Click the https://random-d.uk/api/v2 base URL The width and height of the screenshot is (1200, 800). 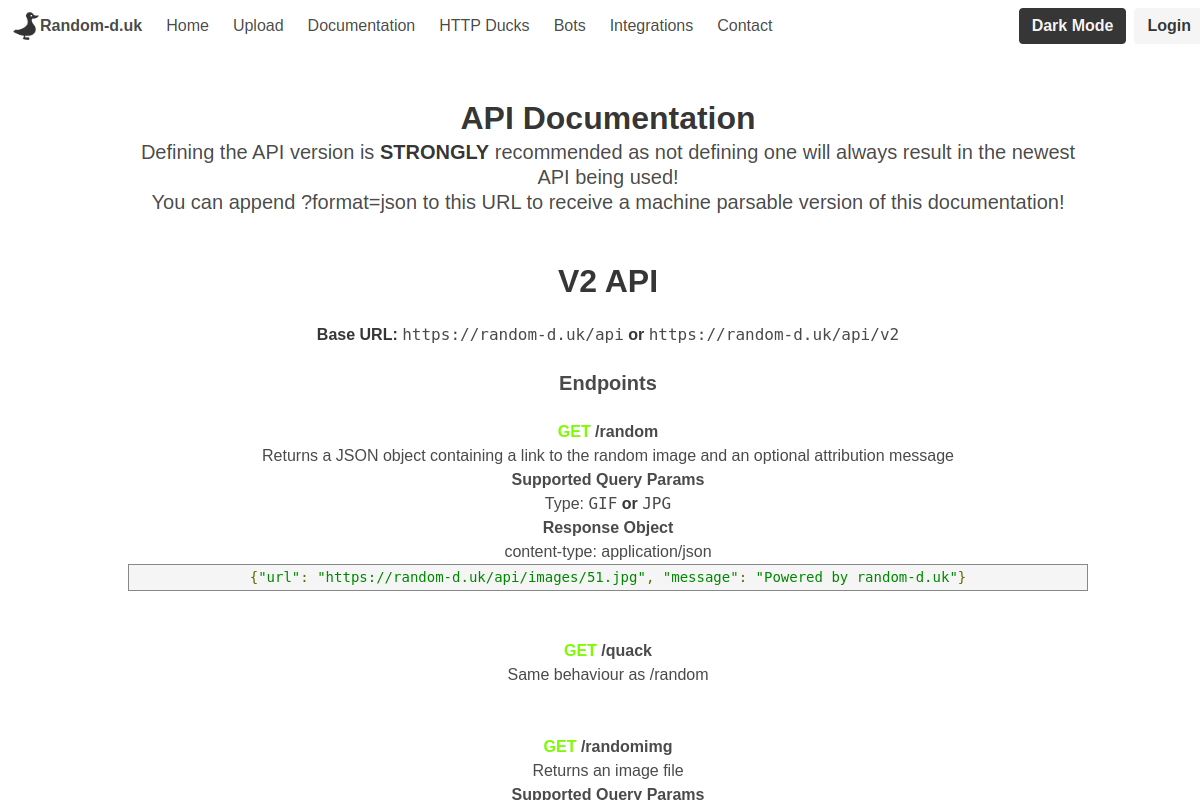(774, 334)
